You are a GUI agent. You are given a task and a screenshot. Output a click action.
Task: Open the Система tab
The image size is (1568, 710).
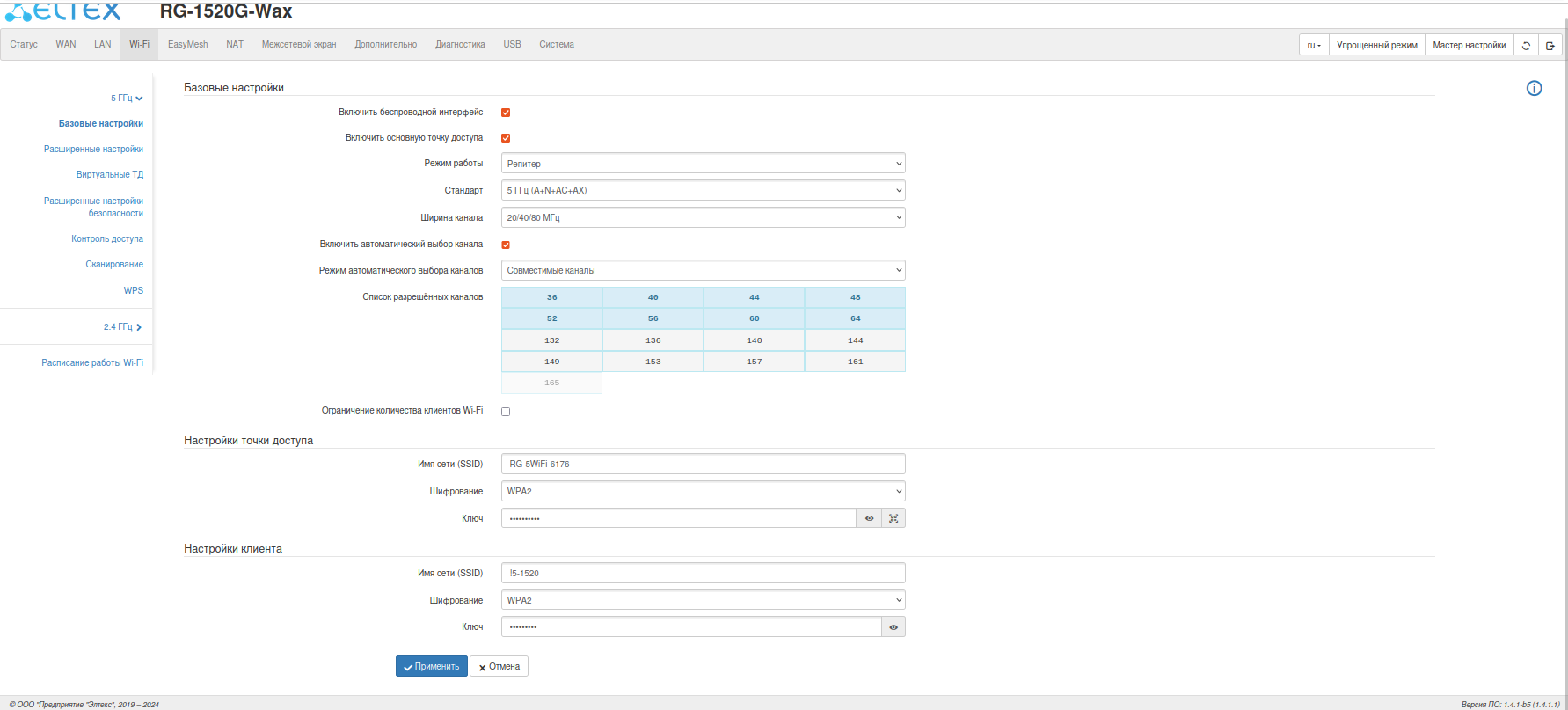[x=557, y=44]
